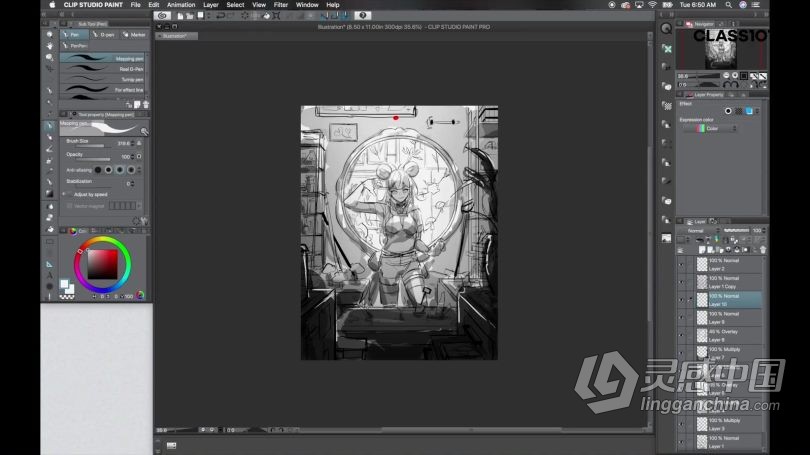This screenshot has height=455, width=810.
Task: Select the 'For effect line' brush
Action: pyautogui.click(x=102, y=90)
